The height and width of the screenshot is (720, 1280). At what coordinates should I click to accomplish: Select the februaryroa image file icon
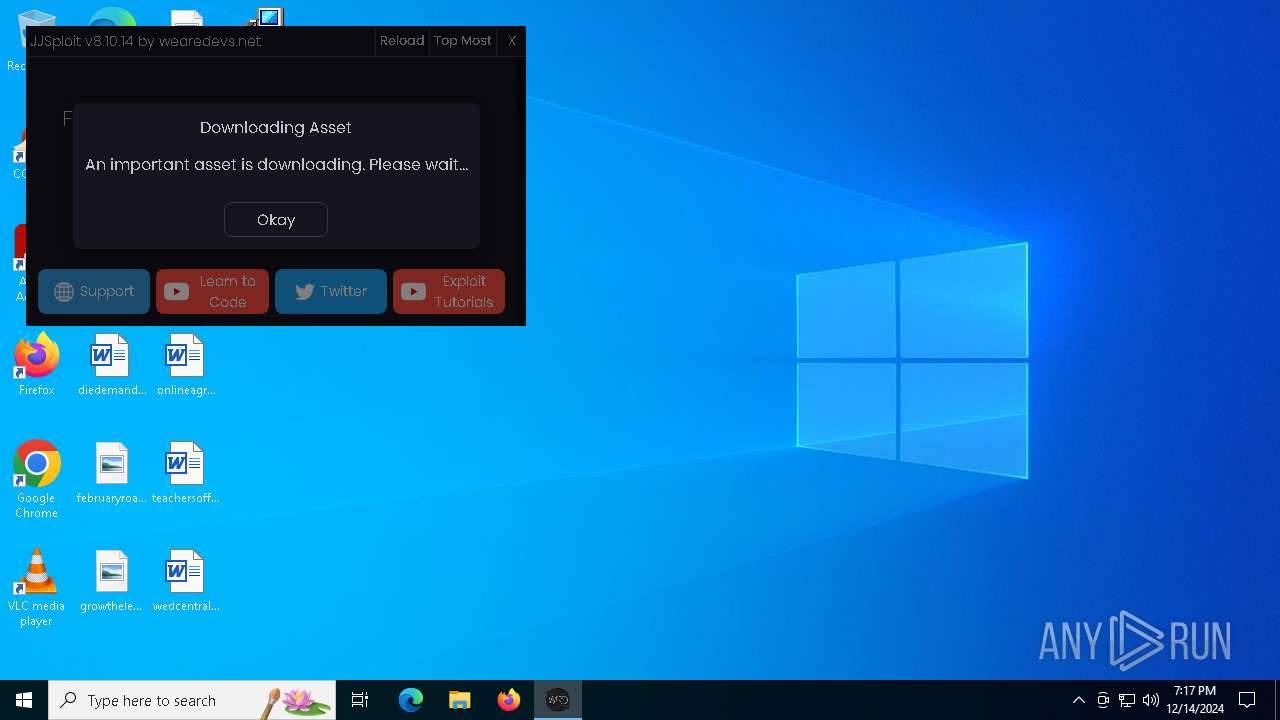pos(111,473)
